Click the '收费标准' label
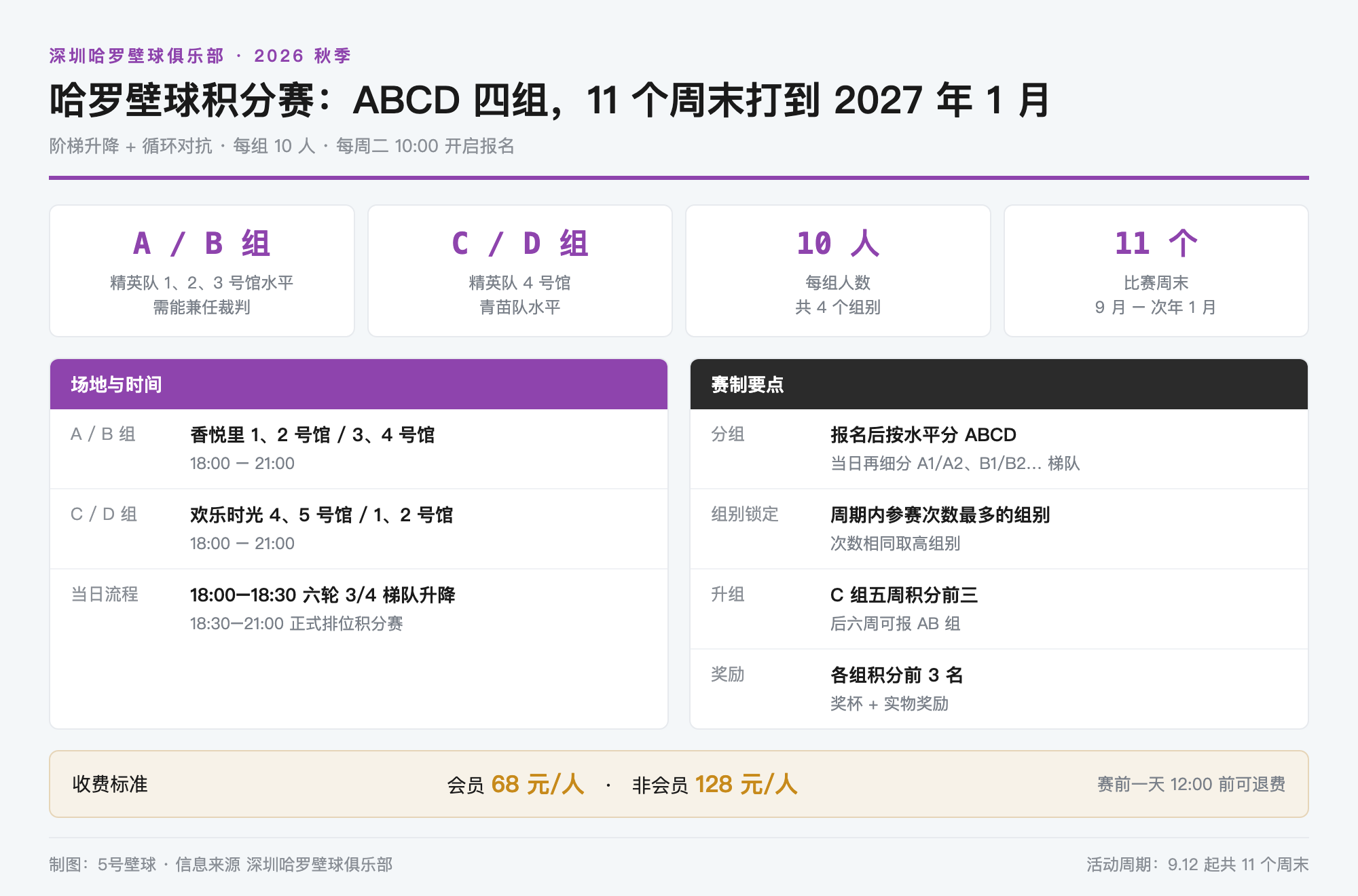The width and height of the screenshot is (1358, 896). [x=110, y=784]
